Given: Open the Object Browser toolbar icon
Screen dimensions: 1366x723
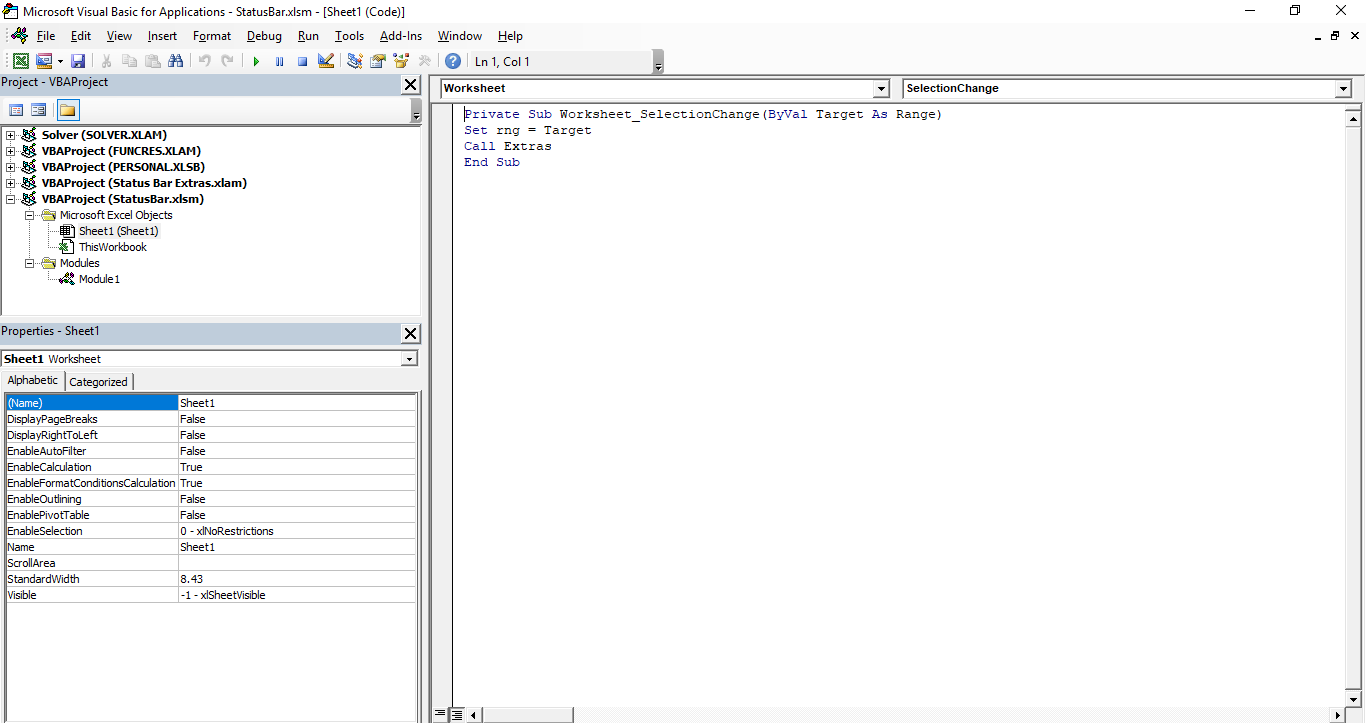Looking at the screenshot, I should click(x=401, y=61).
